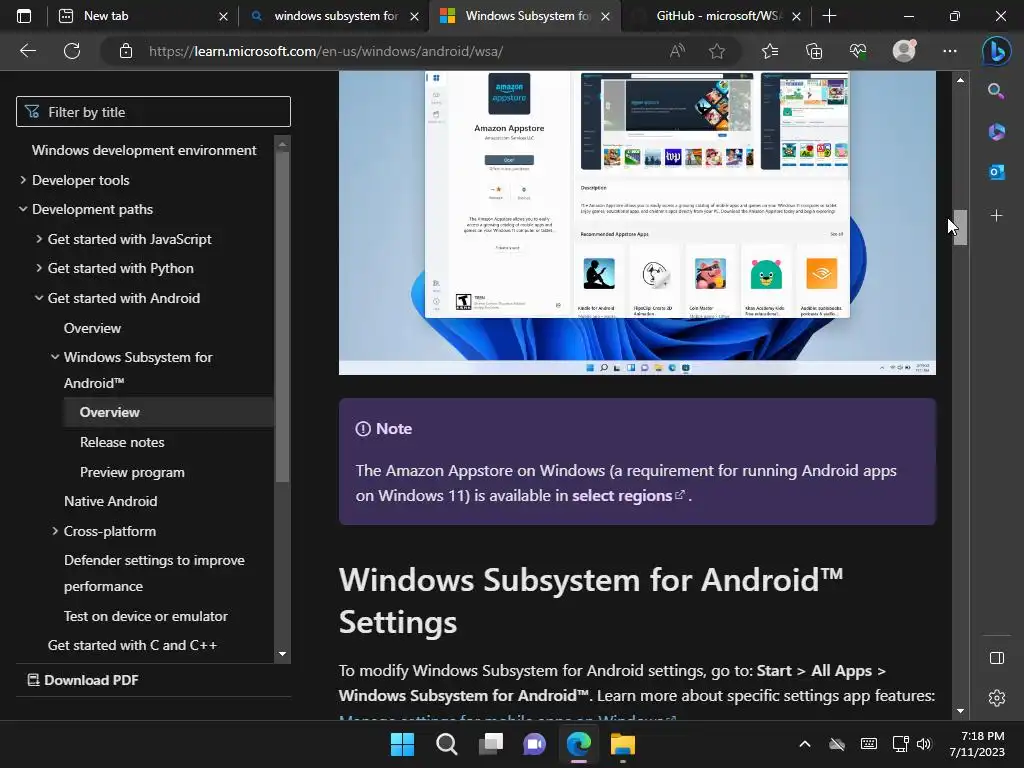Open Release notes page
Image resolution: width=1024 pixels, height=768 pixels.
click(x=122, y=442)
